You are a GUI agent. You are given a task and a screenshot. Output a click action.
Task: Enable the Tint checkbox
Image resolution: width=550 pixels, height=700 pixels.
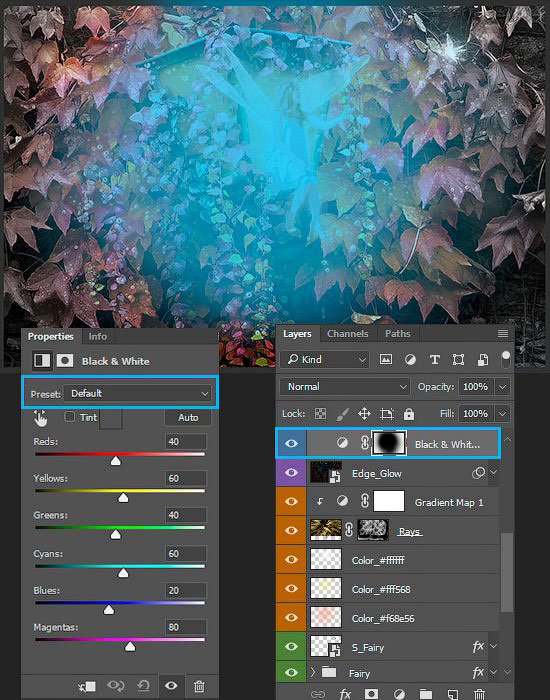(x=69, y=417)
